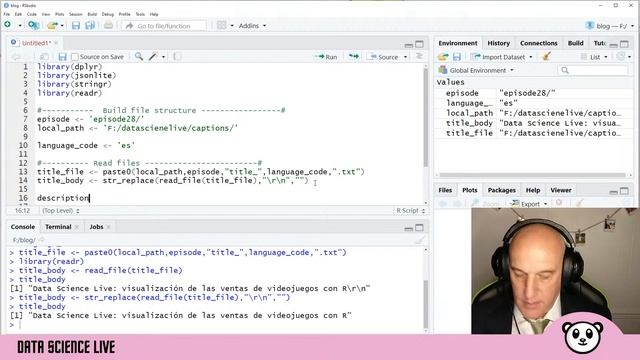
Task: Open Global Environment selector
Action: pyautogui.click(x=476, y=70)
